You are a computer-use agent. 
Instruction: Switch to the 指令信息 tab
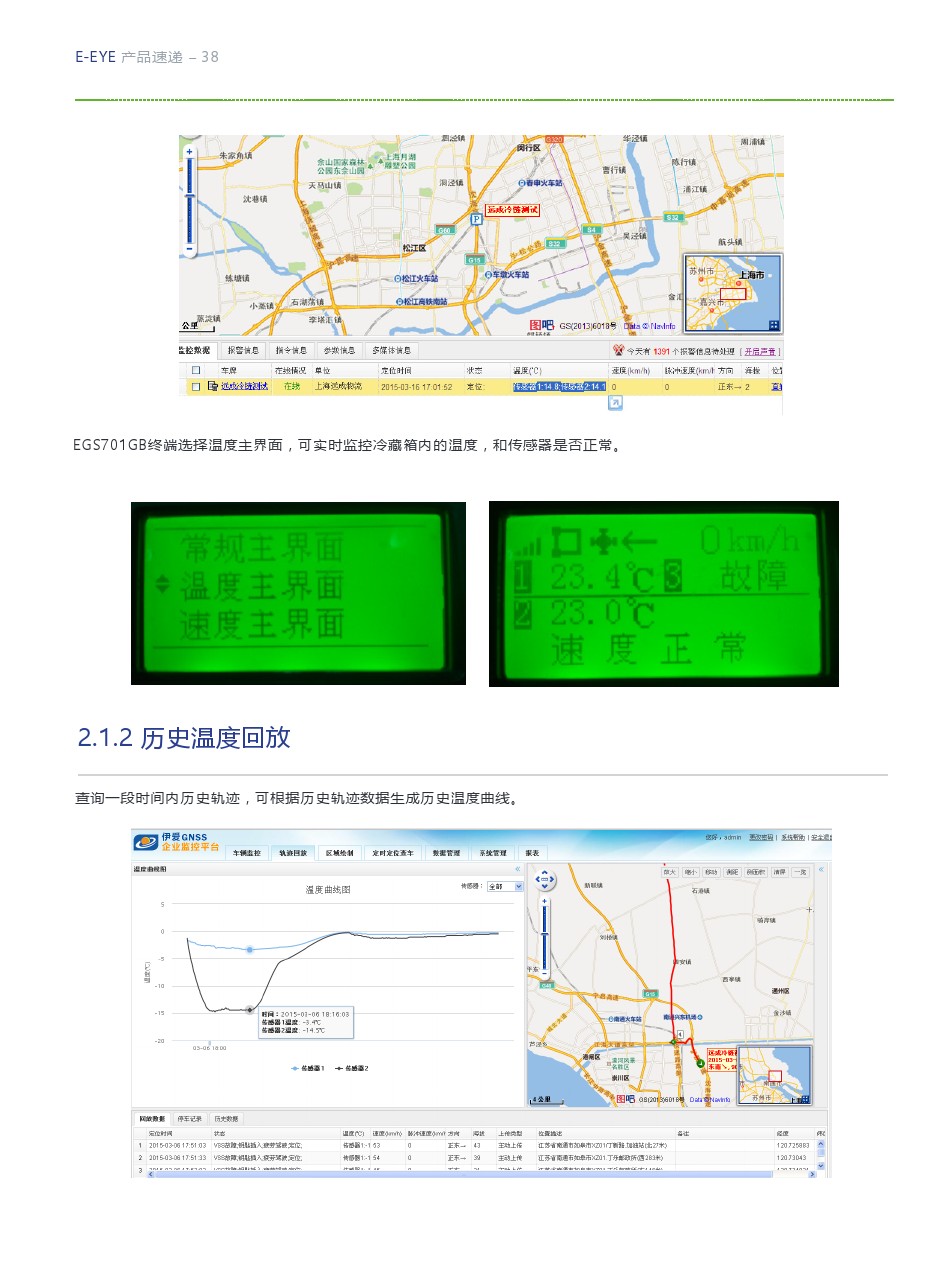pos(290,351)
